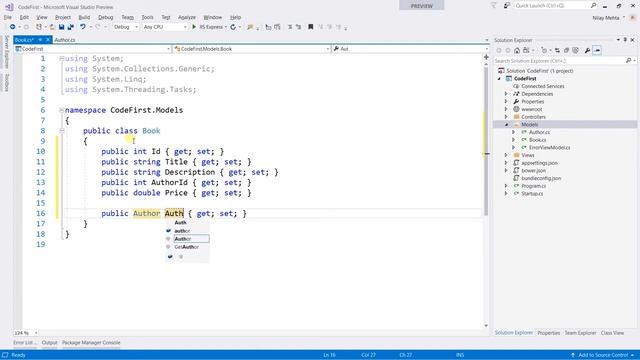Open the File menu

coord(8,17)
